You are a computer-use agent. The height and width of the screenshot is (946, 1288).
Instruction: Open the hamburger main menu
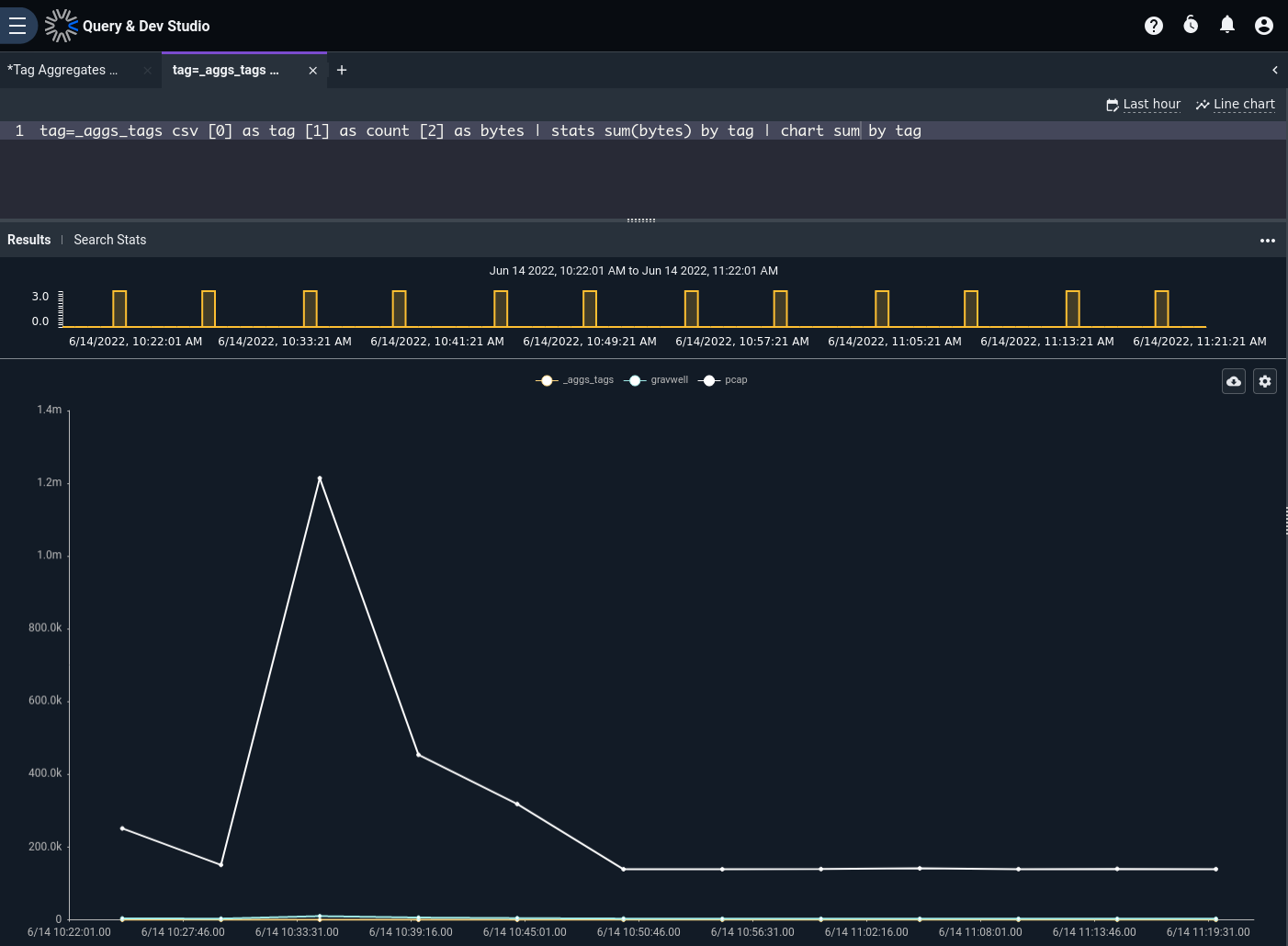17,26
